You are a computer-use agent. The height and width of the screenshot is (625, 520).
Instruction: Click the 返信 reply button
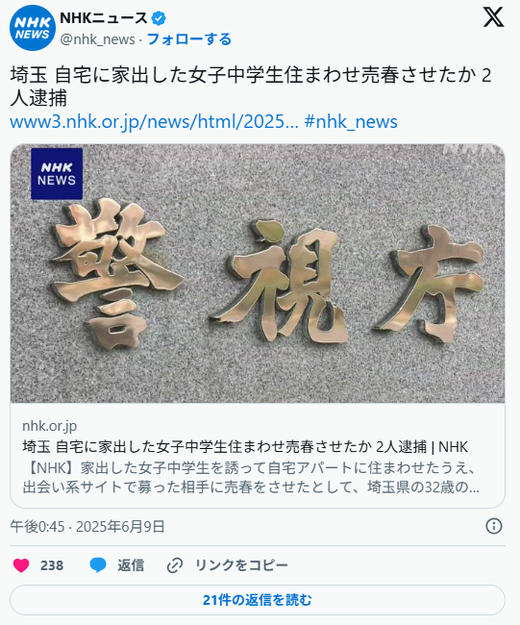tap(131, 565)
